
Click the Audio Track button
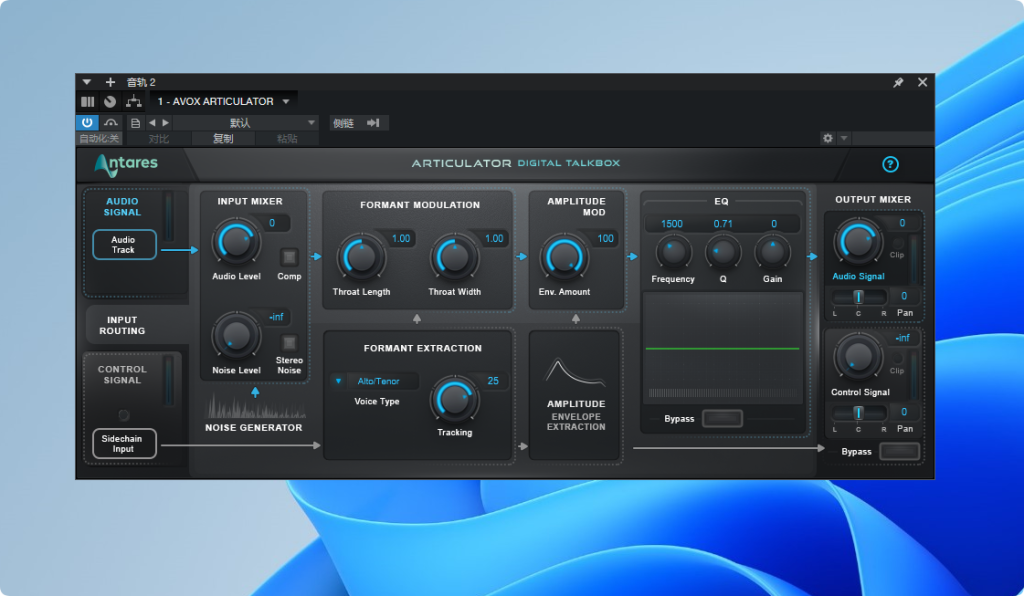pyautogui.click(x=124, y=245)
